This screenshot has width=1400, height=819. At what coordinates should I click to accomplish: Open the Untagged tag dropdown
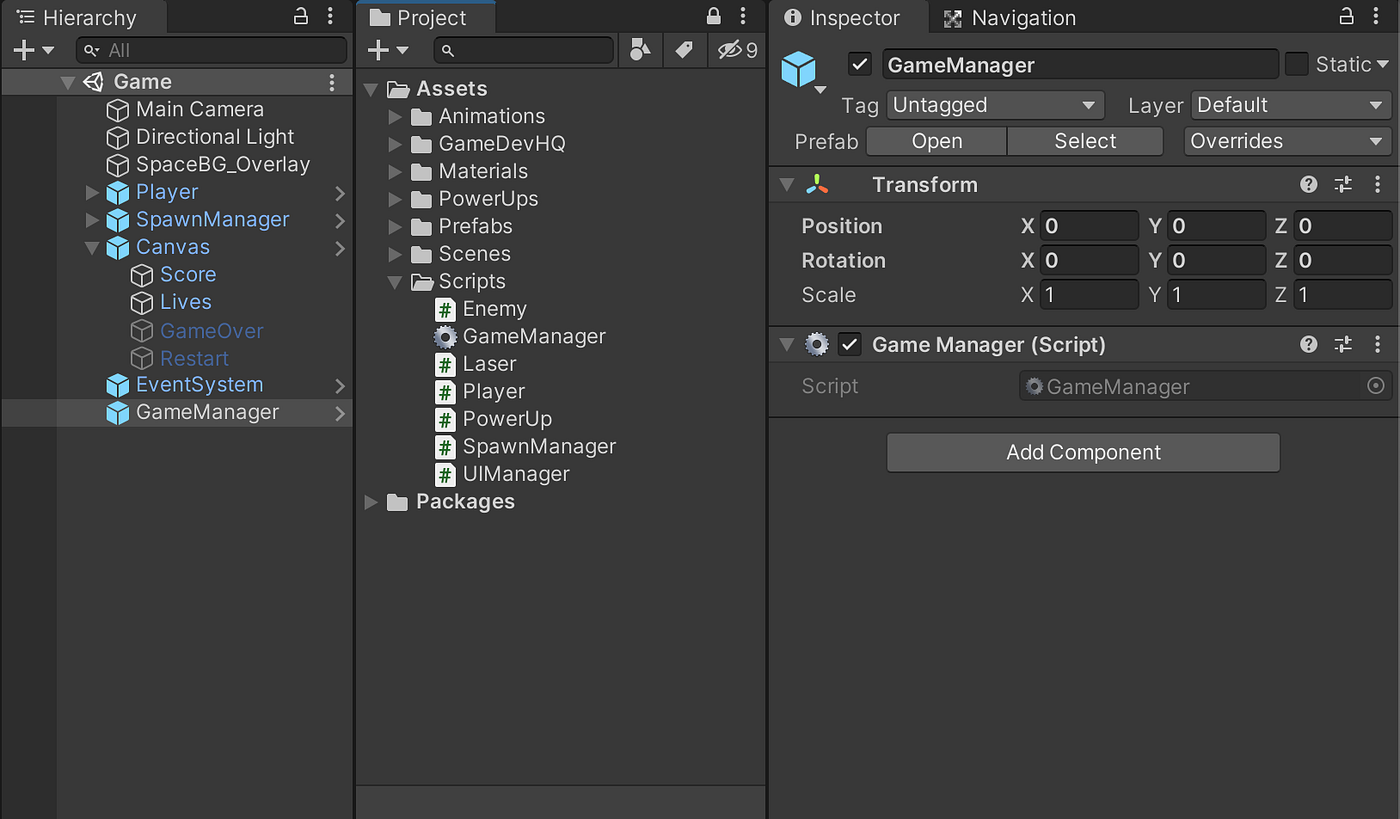tap(994, 105)
